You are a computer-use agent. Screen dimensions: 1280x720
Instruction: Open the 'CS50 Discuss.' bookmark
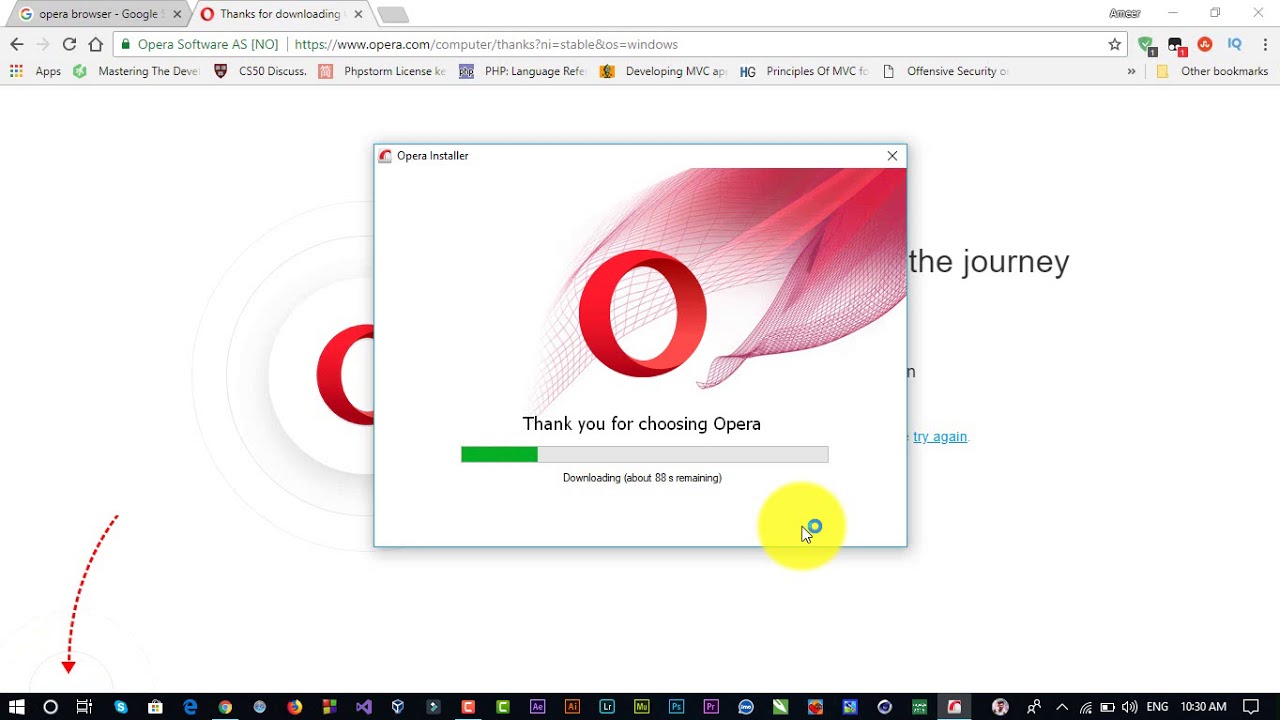point(260,71)
